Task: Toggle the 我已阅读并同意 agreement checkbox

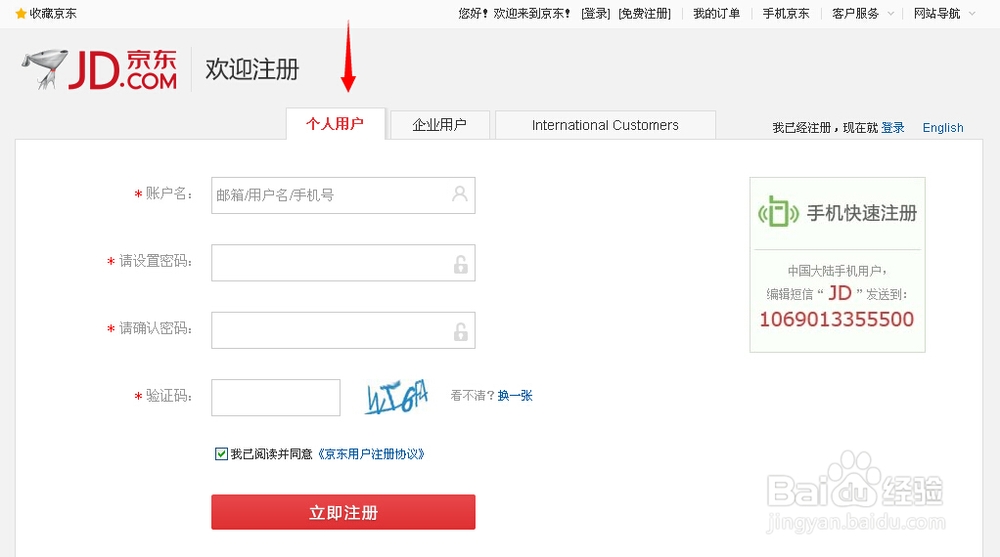Action: tap(221, 454)
